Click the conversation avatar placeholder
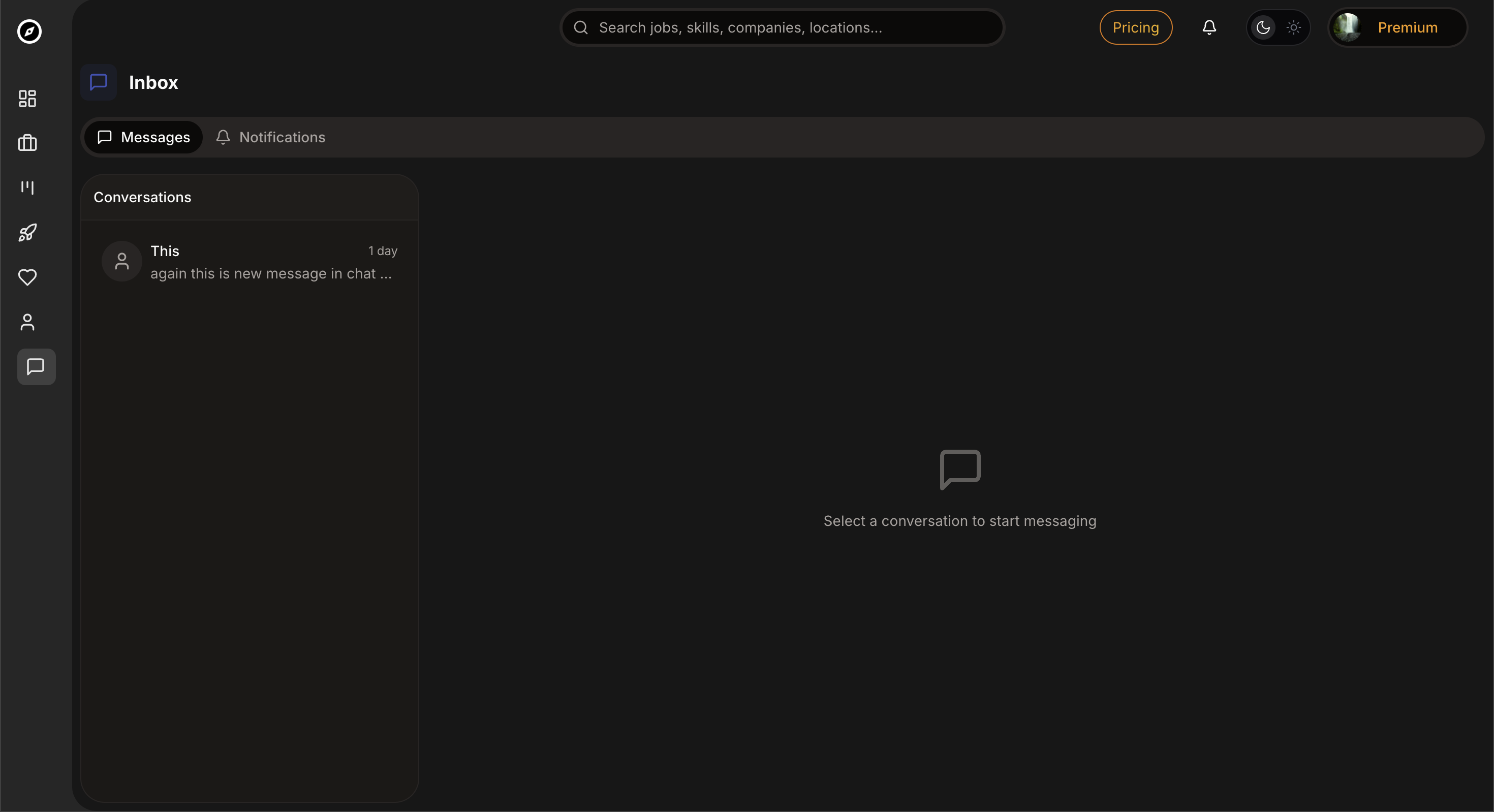This screenshot has height=812, width=1494. point(122,262)
